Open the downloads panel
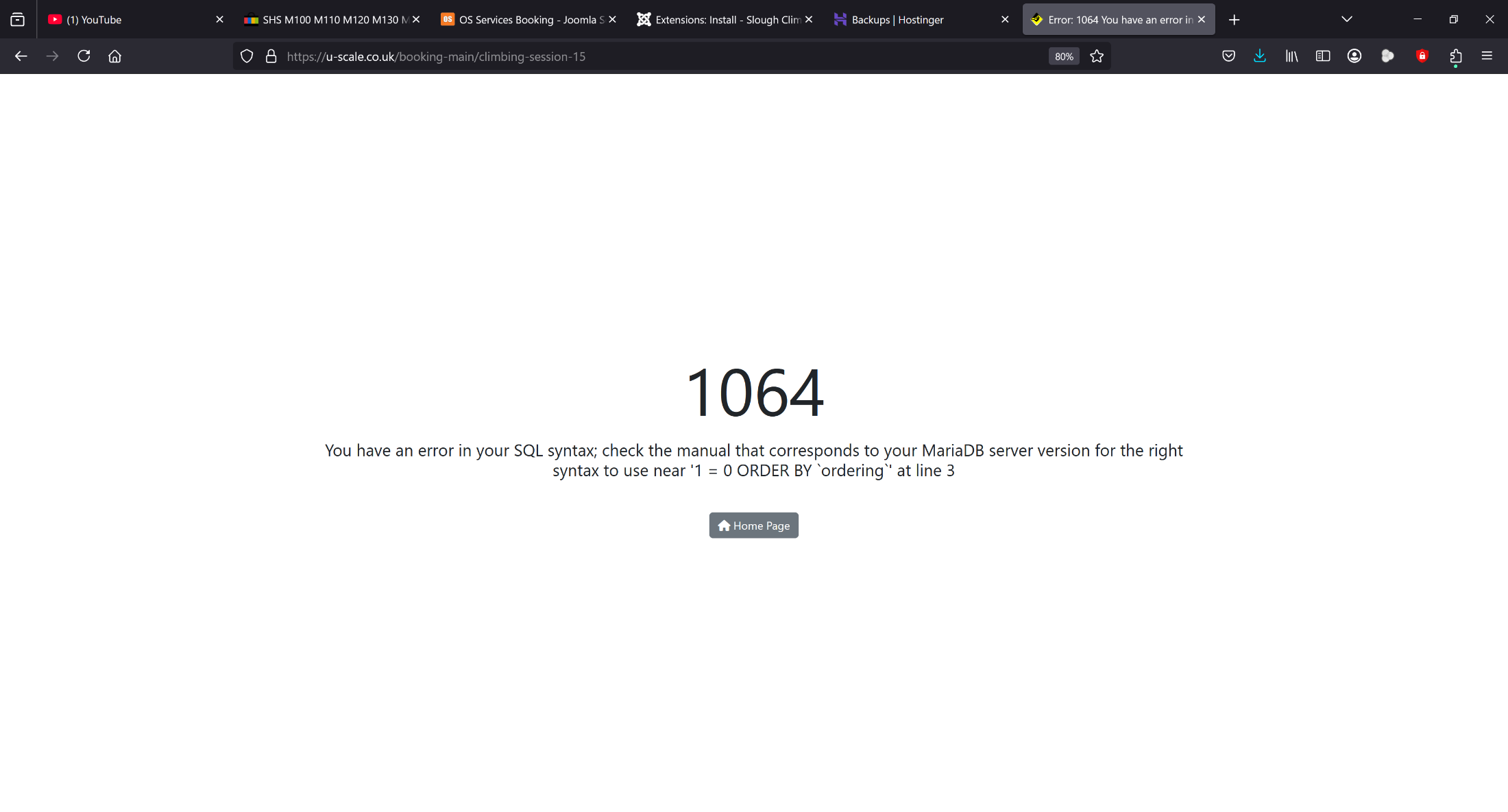 1260,56
